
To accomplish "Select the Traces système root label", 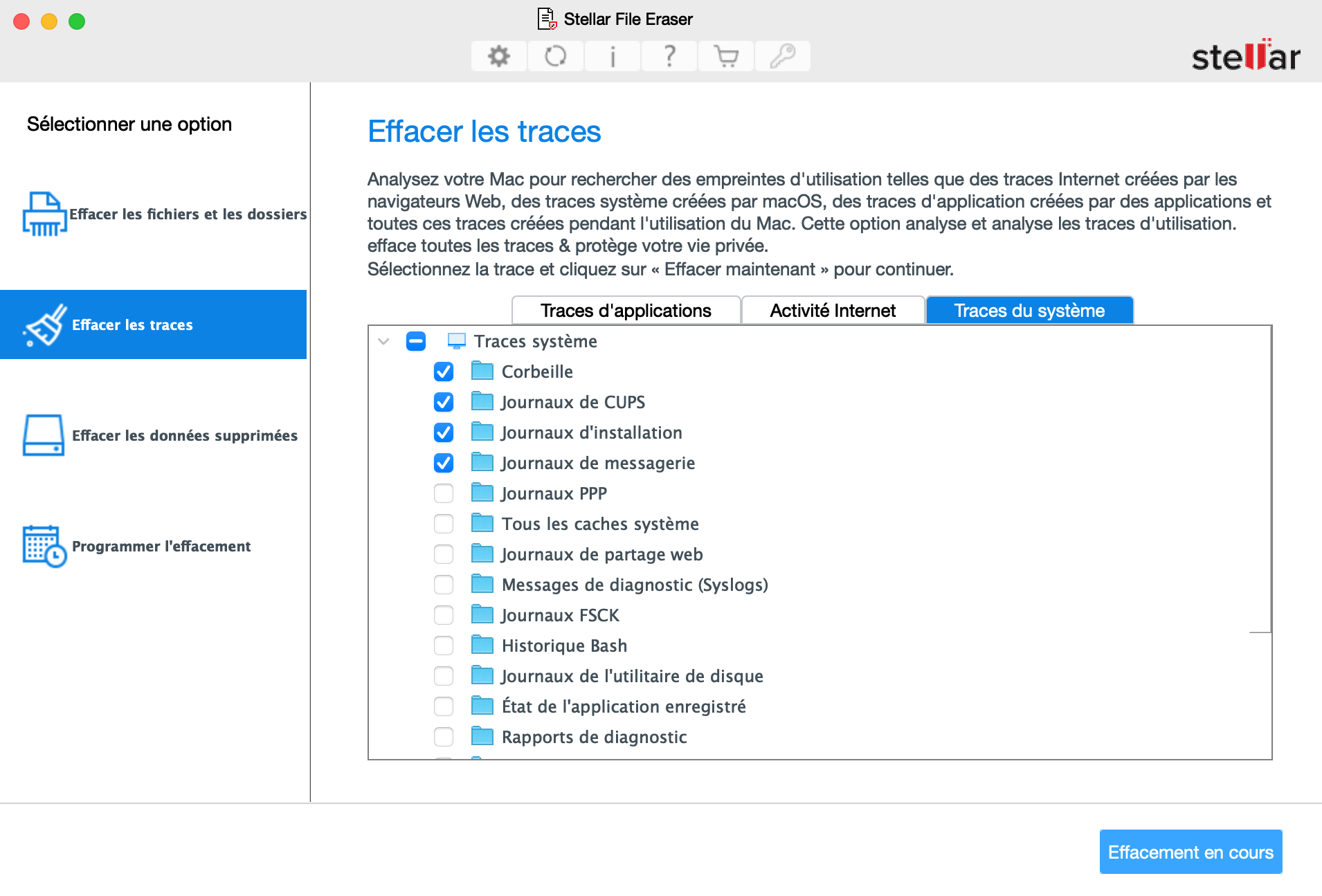I will 535,341.
